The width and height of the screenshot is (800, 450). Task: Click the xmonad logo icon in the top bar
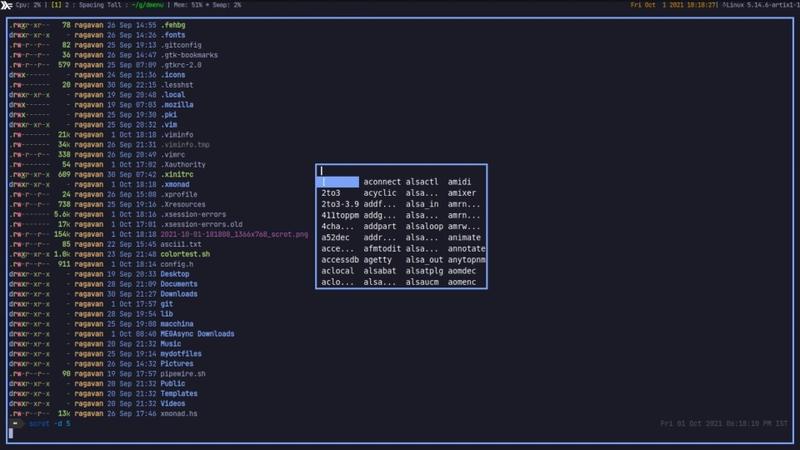coord(6,5)
